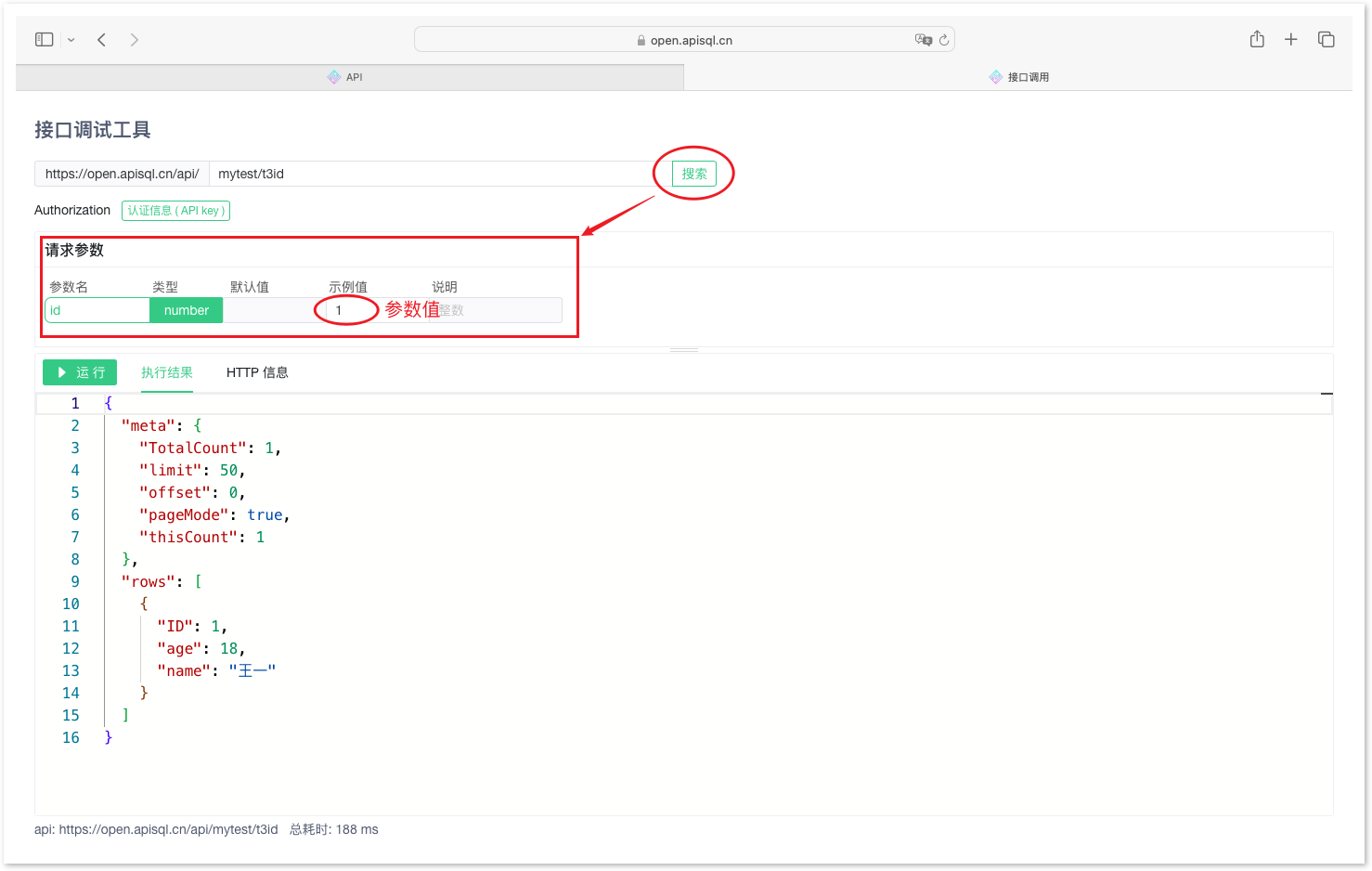1372x871 pixels.
Task: Click the "ID": 1 line
Action: click(192, 626)
